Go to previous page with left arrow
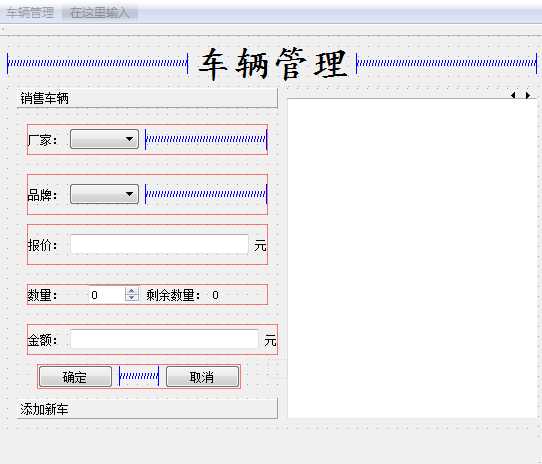Viewport: 542px width, 464px height. (x=513, y=95)
